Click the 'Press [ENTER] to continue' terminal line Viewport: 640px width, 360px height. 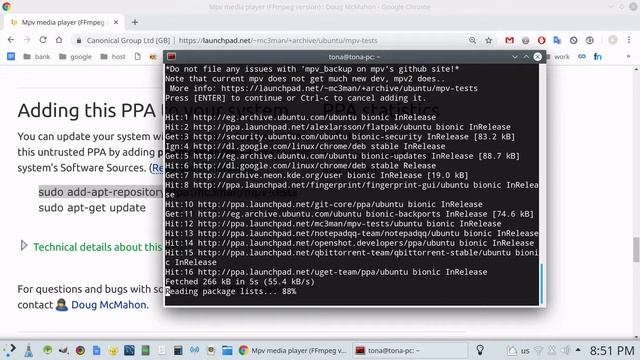click(296, 98)
